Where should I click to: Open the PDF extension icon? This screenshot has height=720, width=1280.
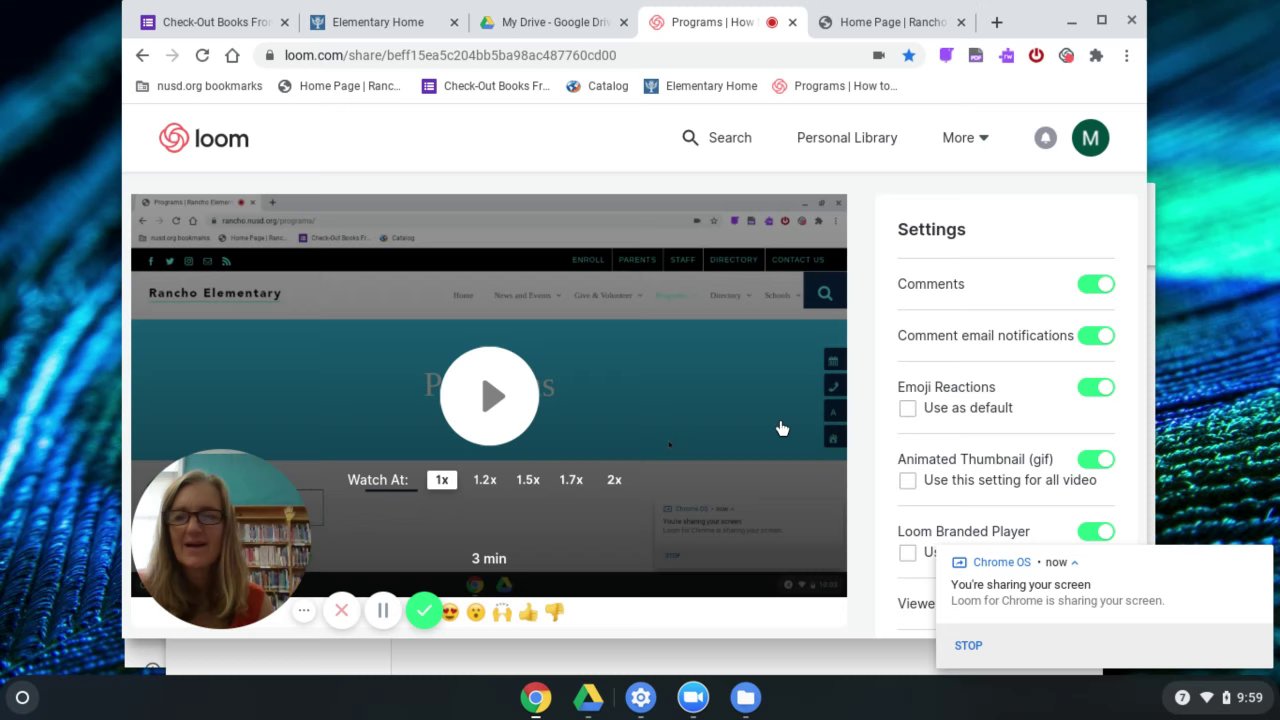pyautogui.click(x=976, y=56)
